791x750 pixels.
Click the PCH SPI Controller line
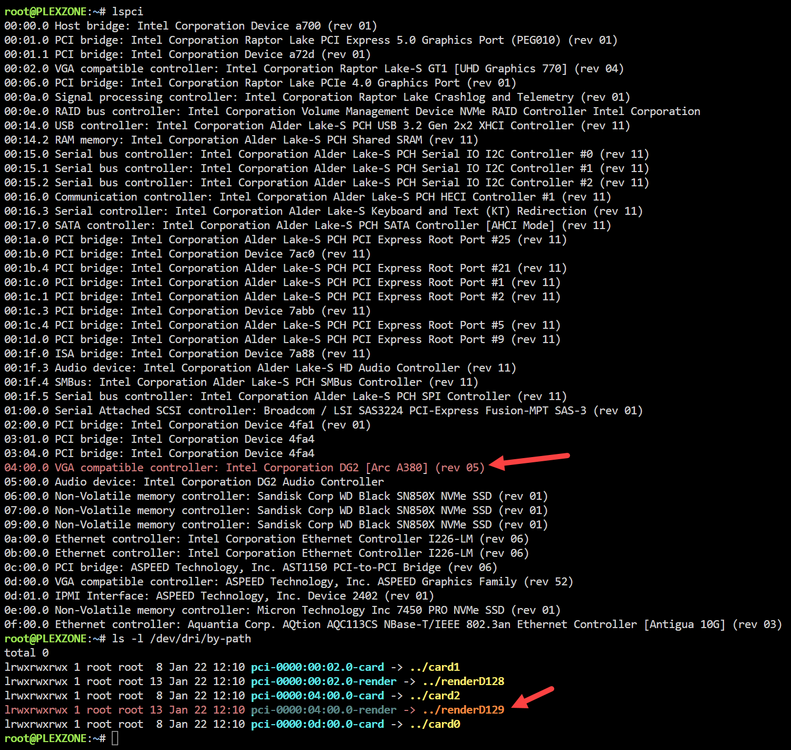[286, 396]
